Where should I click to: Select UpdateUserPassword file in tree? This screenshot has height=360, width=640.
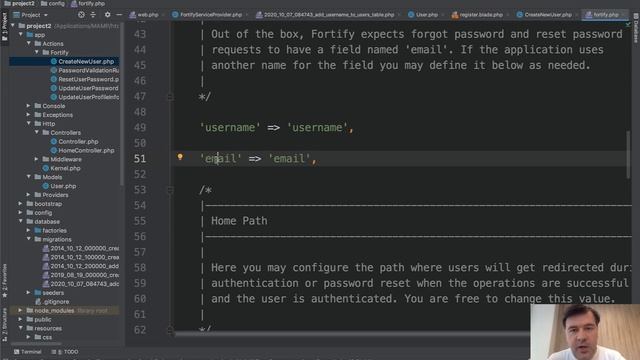(x=88, y=88)
